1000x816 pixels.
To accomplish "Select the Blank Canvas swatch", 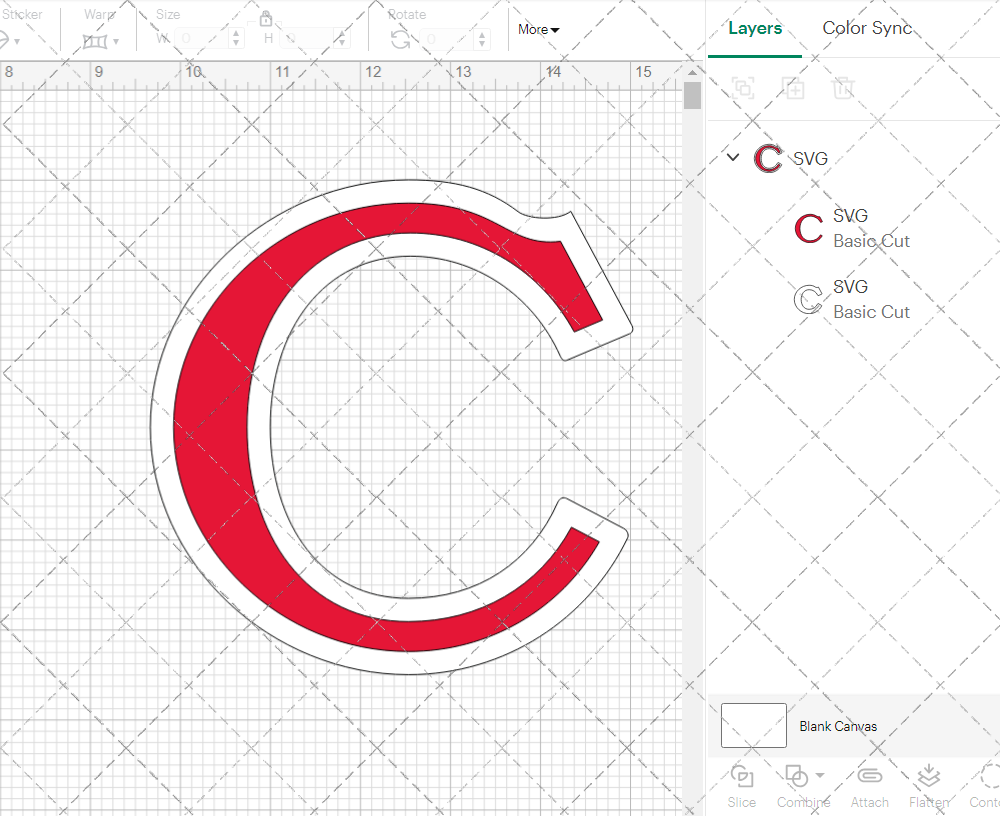I will click(754, 725).
